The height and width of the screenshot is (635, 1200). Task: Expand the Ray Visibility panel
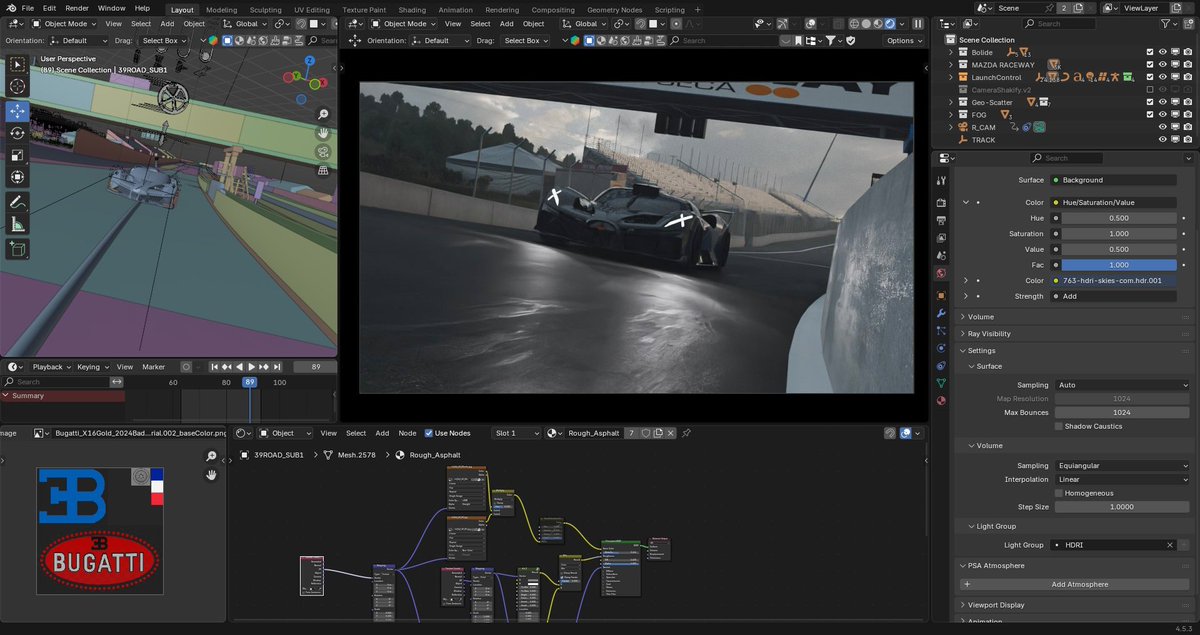pos(989,334)
